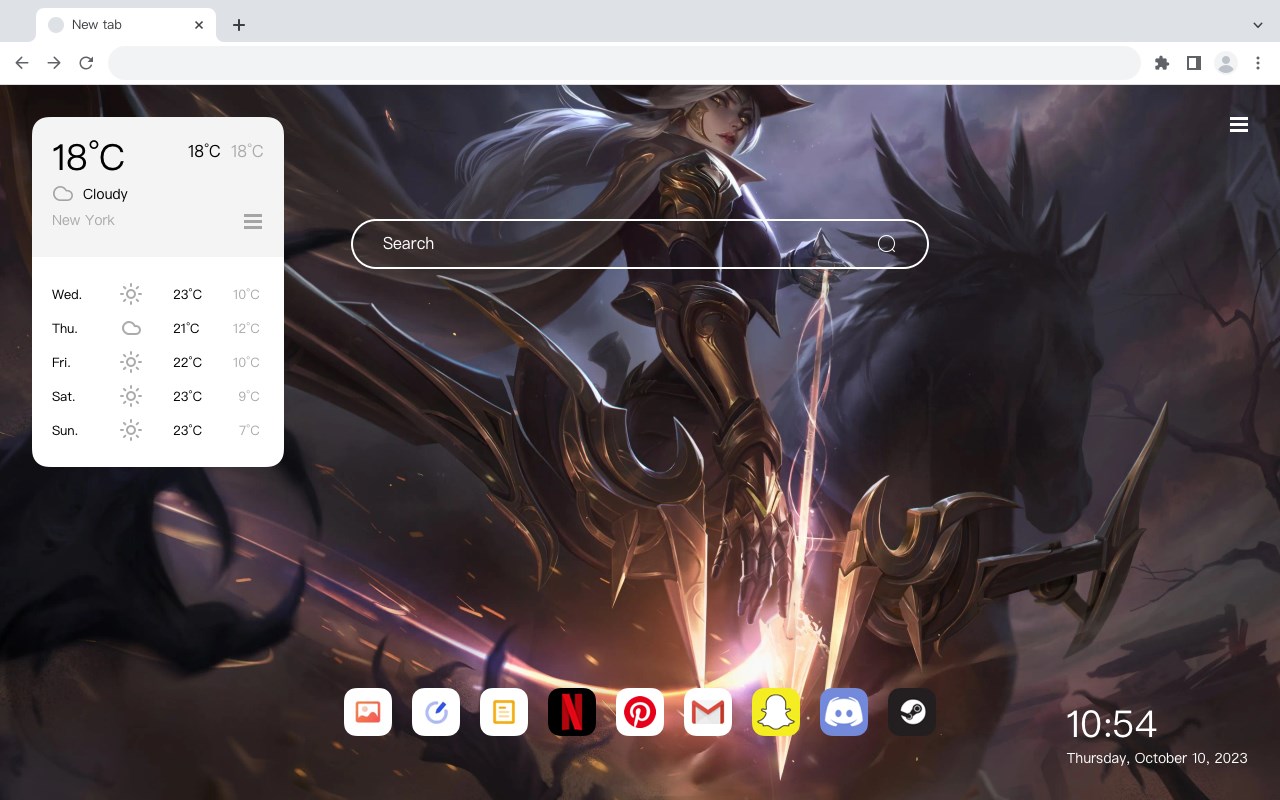This screenshot has width=1280, height=800.
Task: Open the Discord shortcut
Action: (x=844, y=712)
